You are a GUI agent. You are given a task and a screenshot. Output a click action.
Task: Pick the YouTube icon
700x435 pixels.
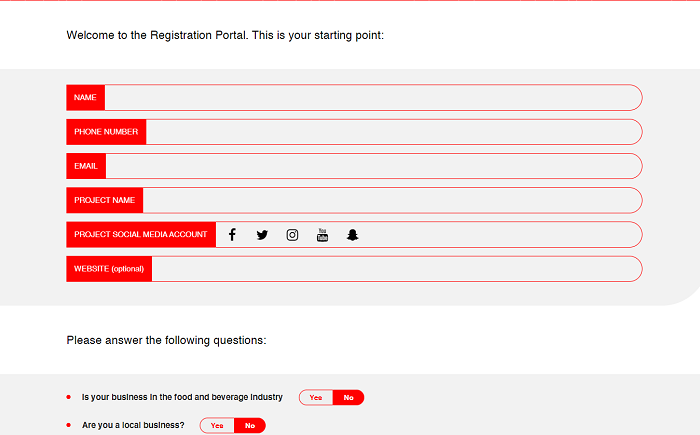coord(322,235)
